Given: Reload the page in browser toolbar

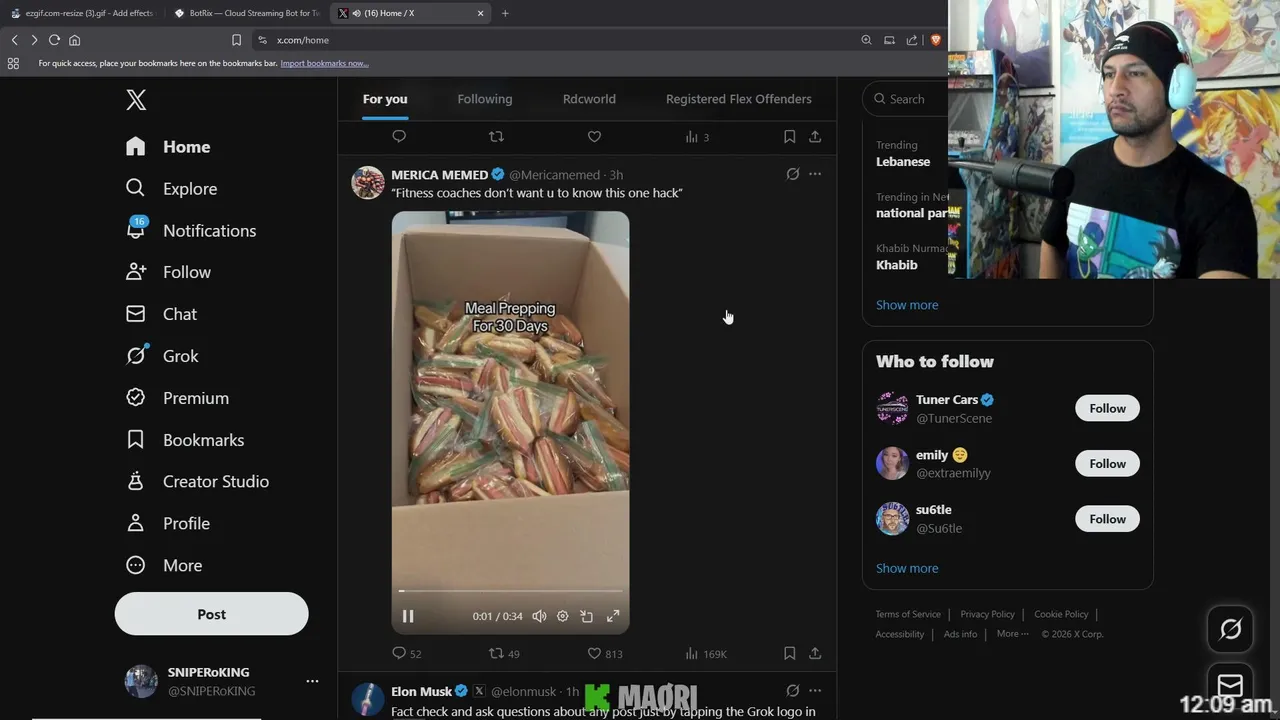Looking at the screenshot, I should (x=54, y=40).
